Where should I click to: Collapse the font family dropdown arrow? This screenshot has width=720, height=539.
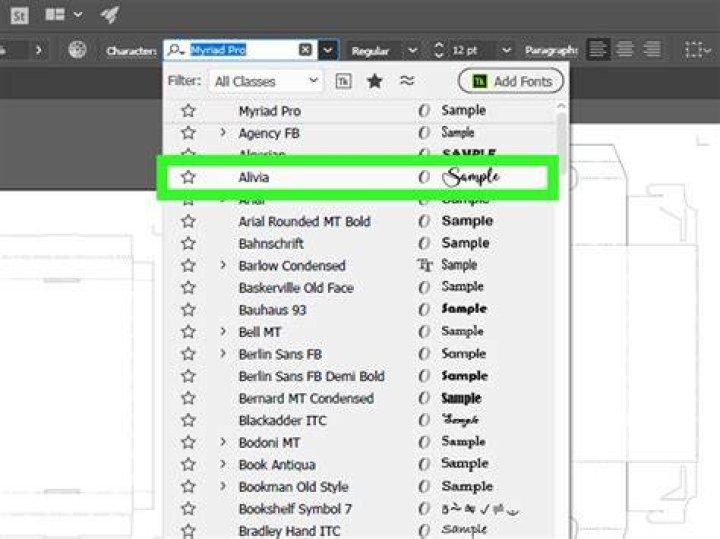[x=327, y=50]
